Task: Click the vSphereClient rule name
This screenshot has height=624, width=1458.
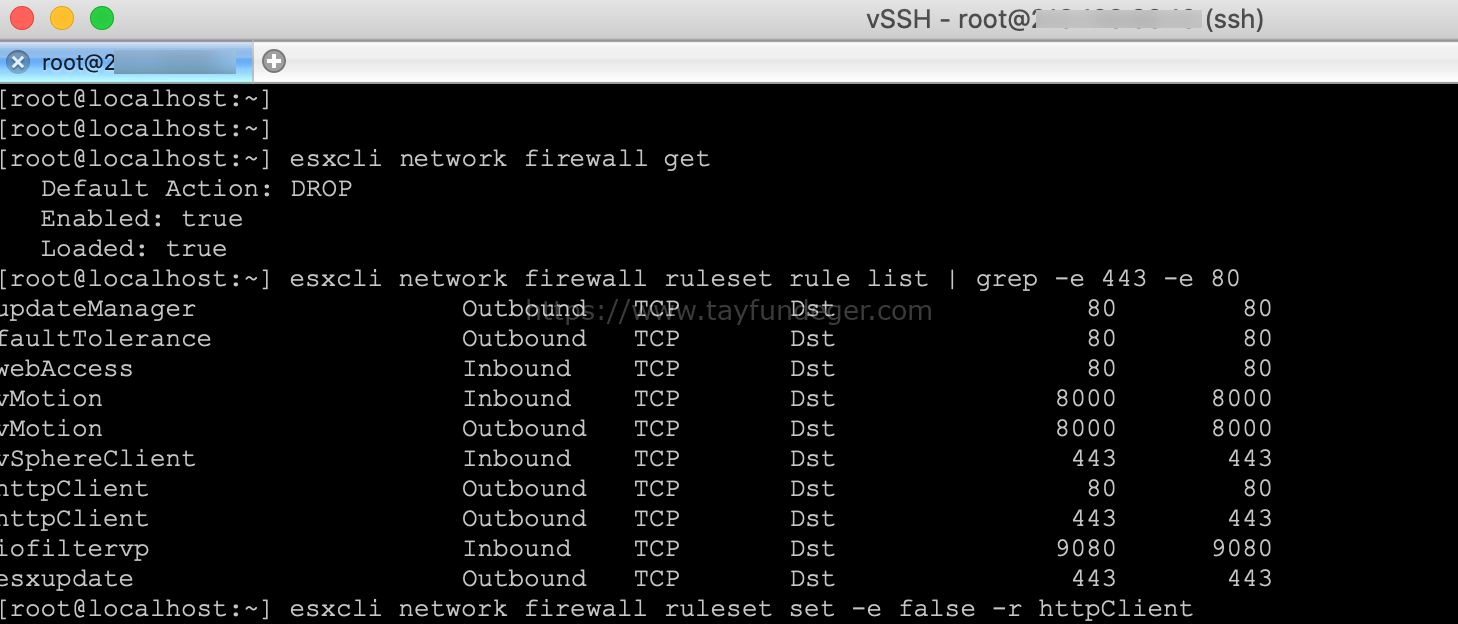Action: click(97, 459)
